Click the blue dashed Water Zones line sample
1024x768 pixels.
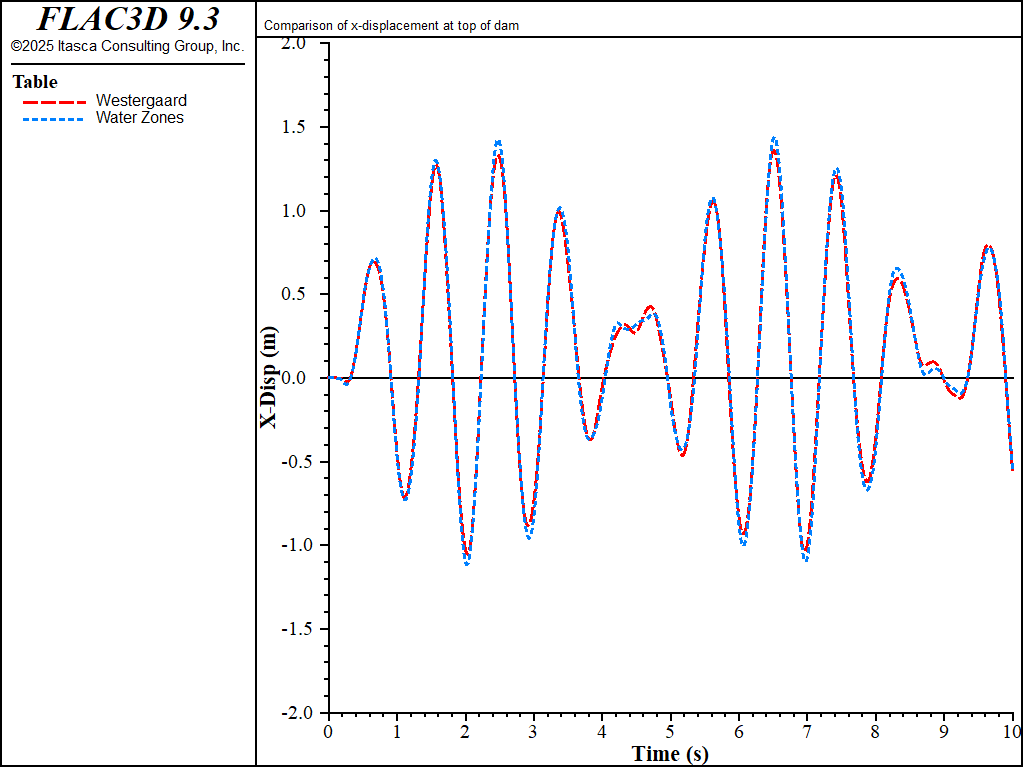click(54, 118)
